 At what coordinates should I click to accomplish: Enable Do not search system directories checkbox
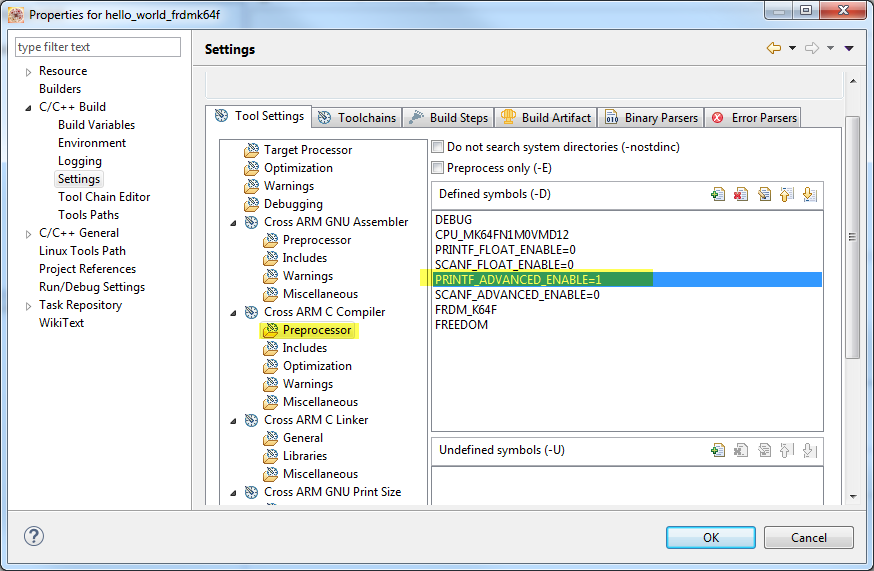tap(437, 147)
